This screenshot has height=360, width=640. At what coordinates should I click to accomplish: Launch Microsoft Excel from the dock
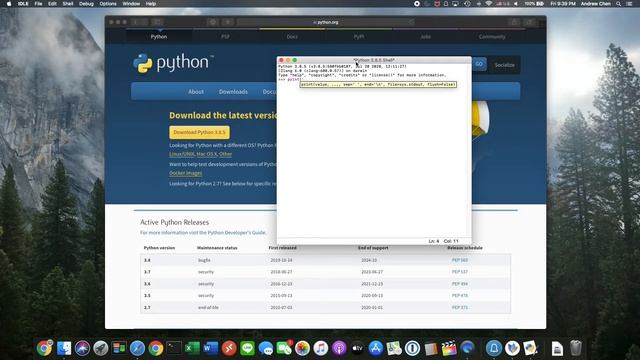192,348
